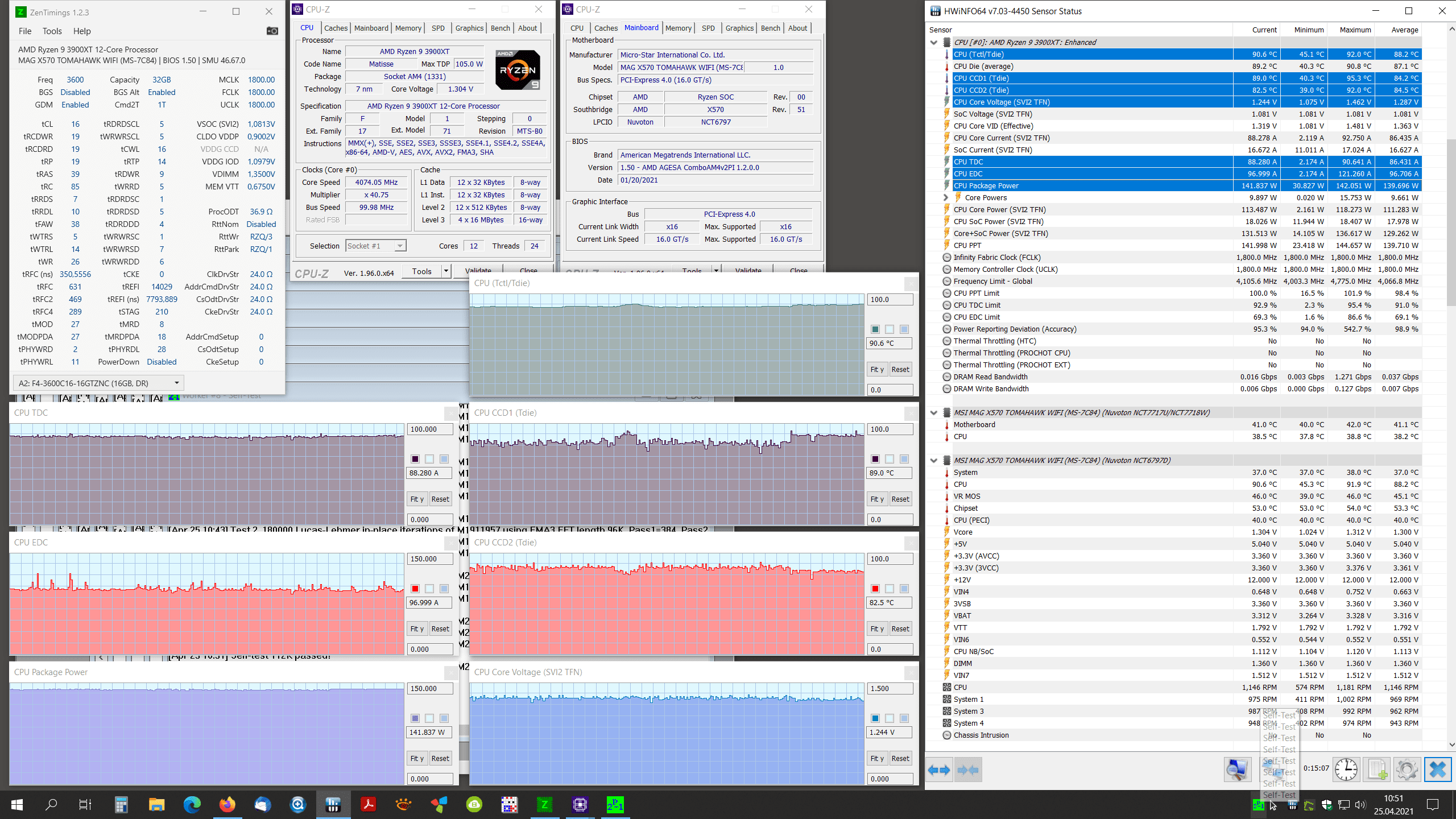This screenshot has width=1456, height=819.
Task: Click the teal color swatch in CPU (Tctl/Tdie) graph
Action: click(x=875, y=329)
